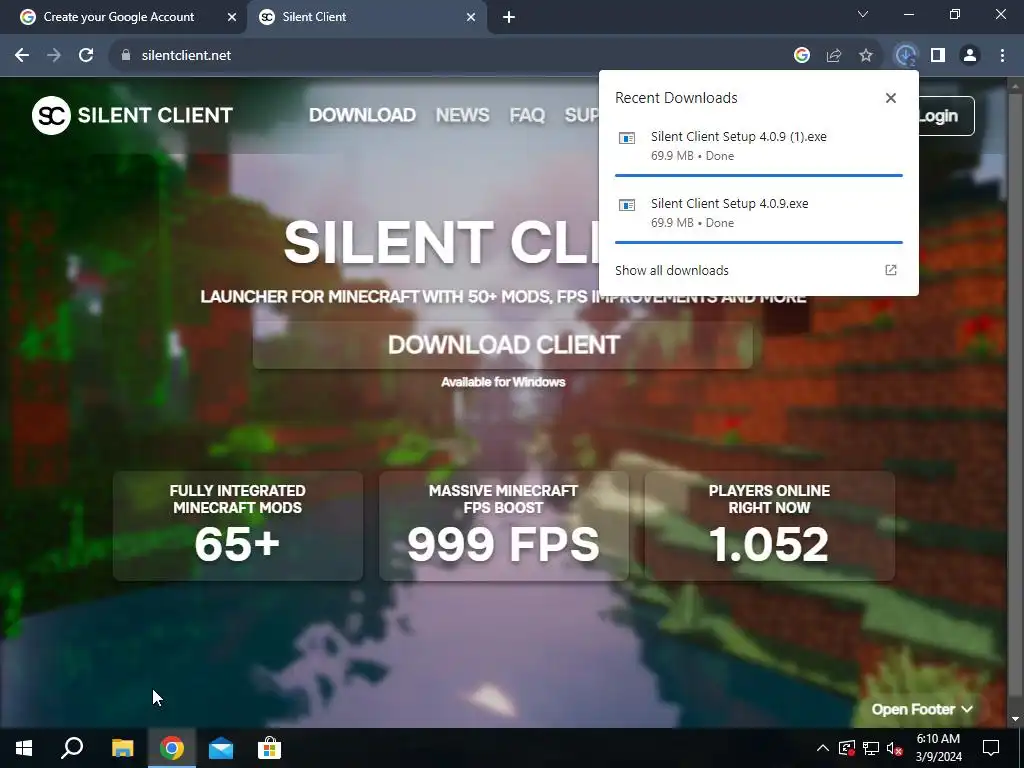Click the Massive Minecraft FPS Boost card
Screen dimensions: 1024x768
pyautogui.click(x=504, y=526)
